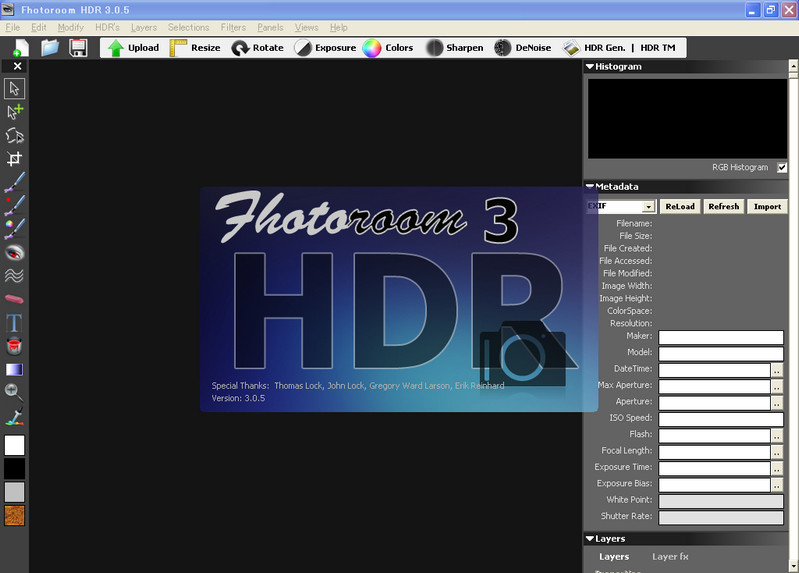Open the Selections menu
Image resolution: width=799 pixels, height=573 pixels.
(189, 28)
